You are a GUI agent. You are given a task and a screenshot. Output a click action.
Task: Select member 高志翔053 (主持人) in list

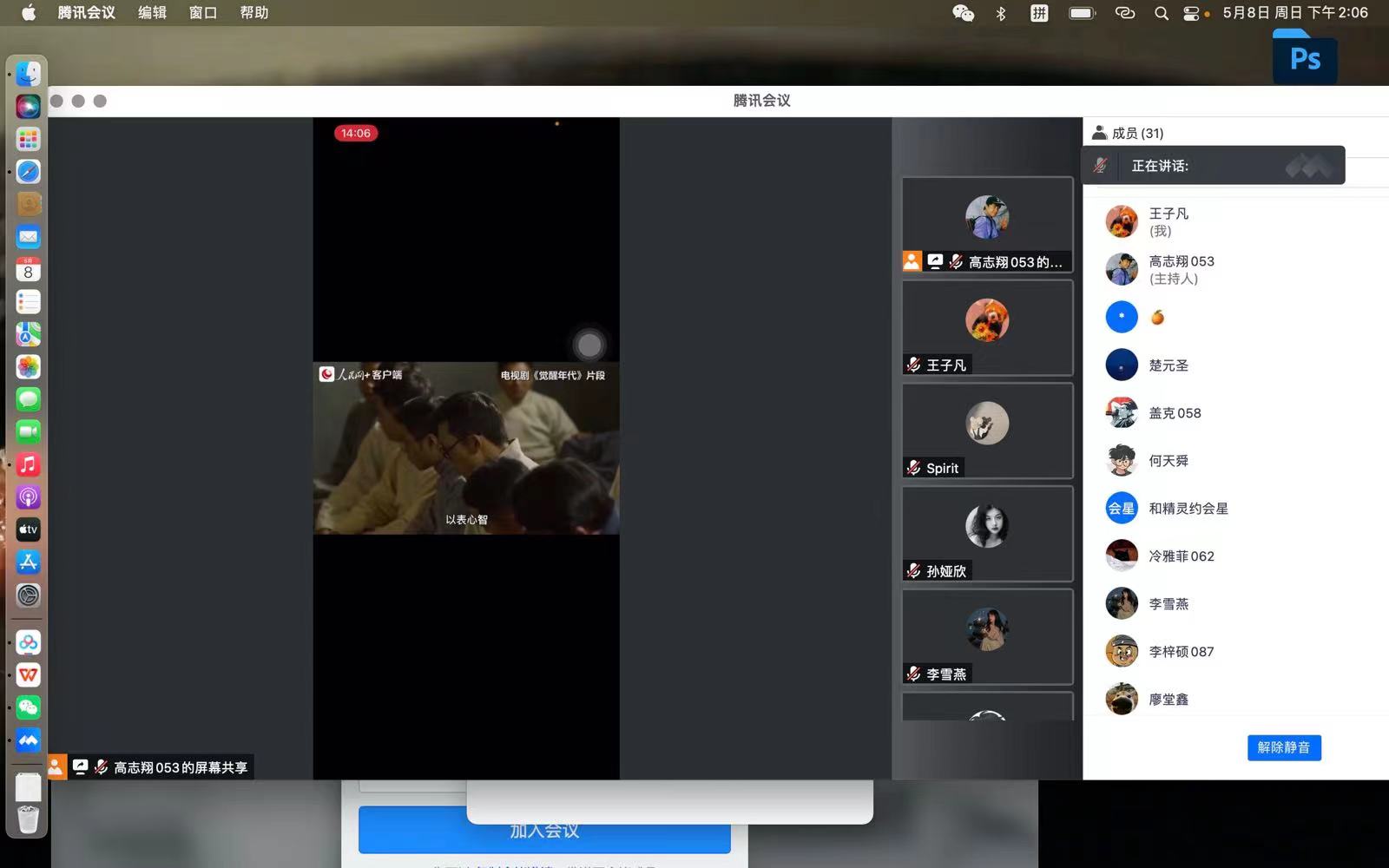[1236, 269]
